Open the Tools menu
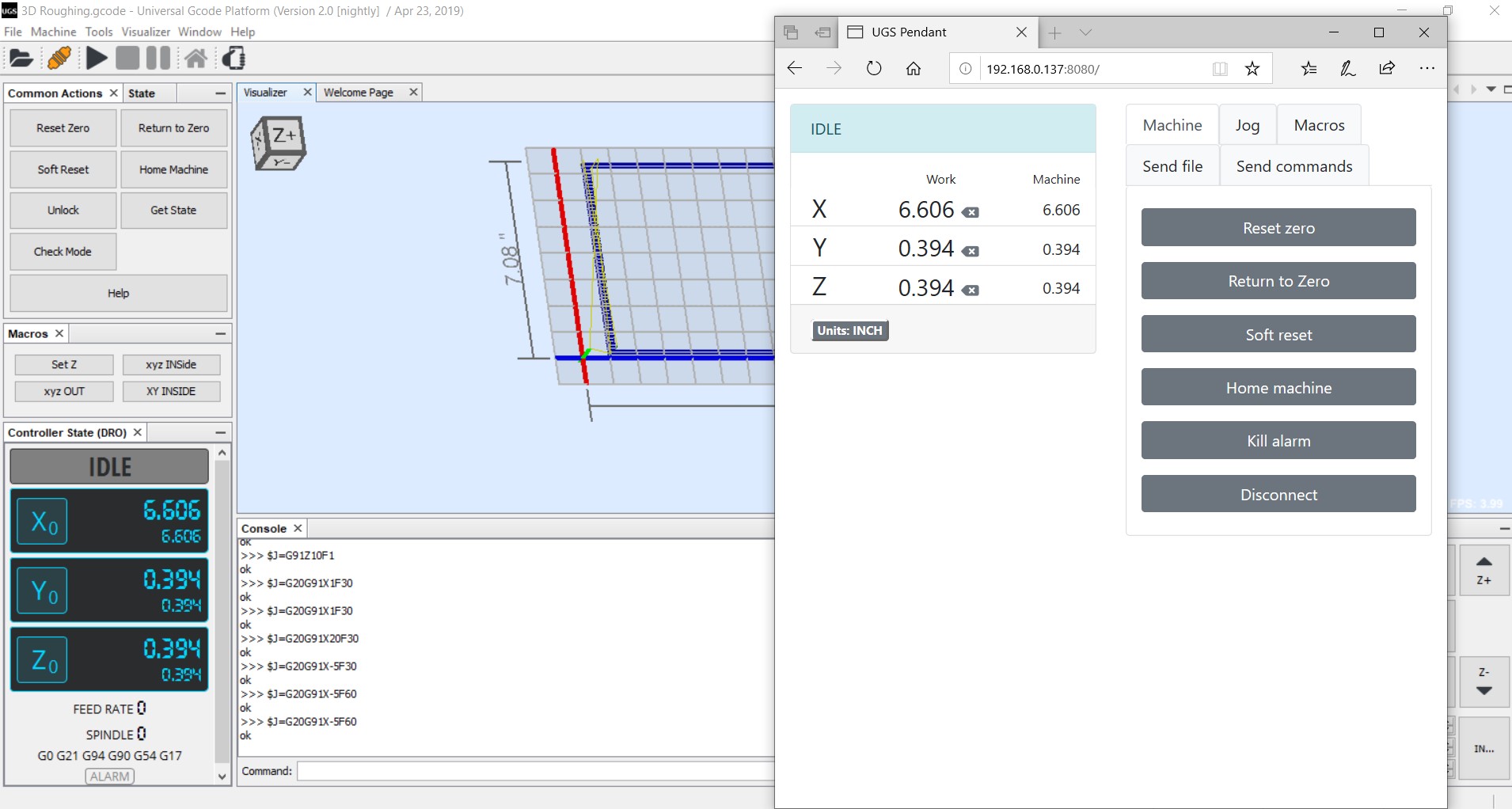The image size is (1512, 809). [x=99, y=32]
